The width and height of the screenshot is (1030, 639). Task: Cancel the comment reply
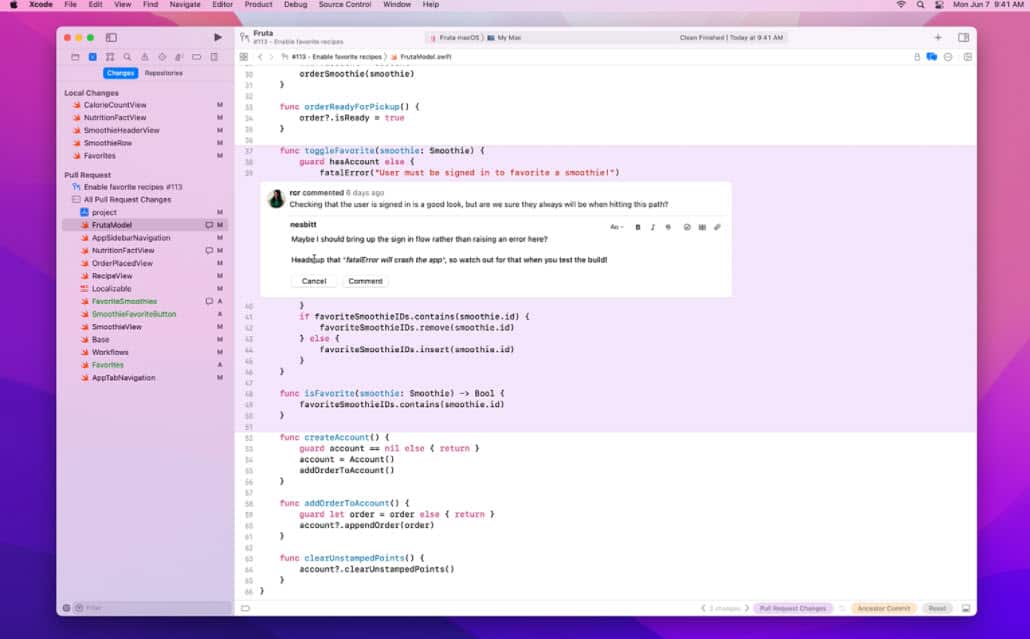tap(314, 281)
